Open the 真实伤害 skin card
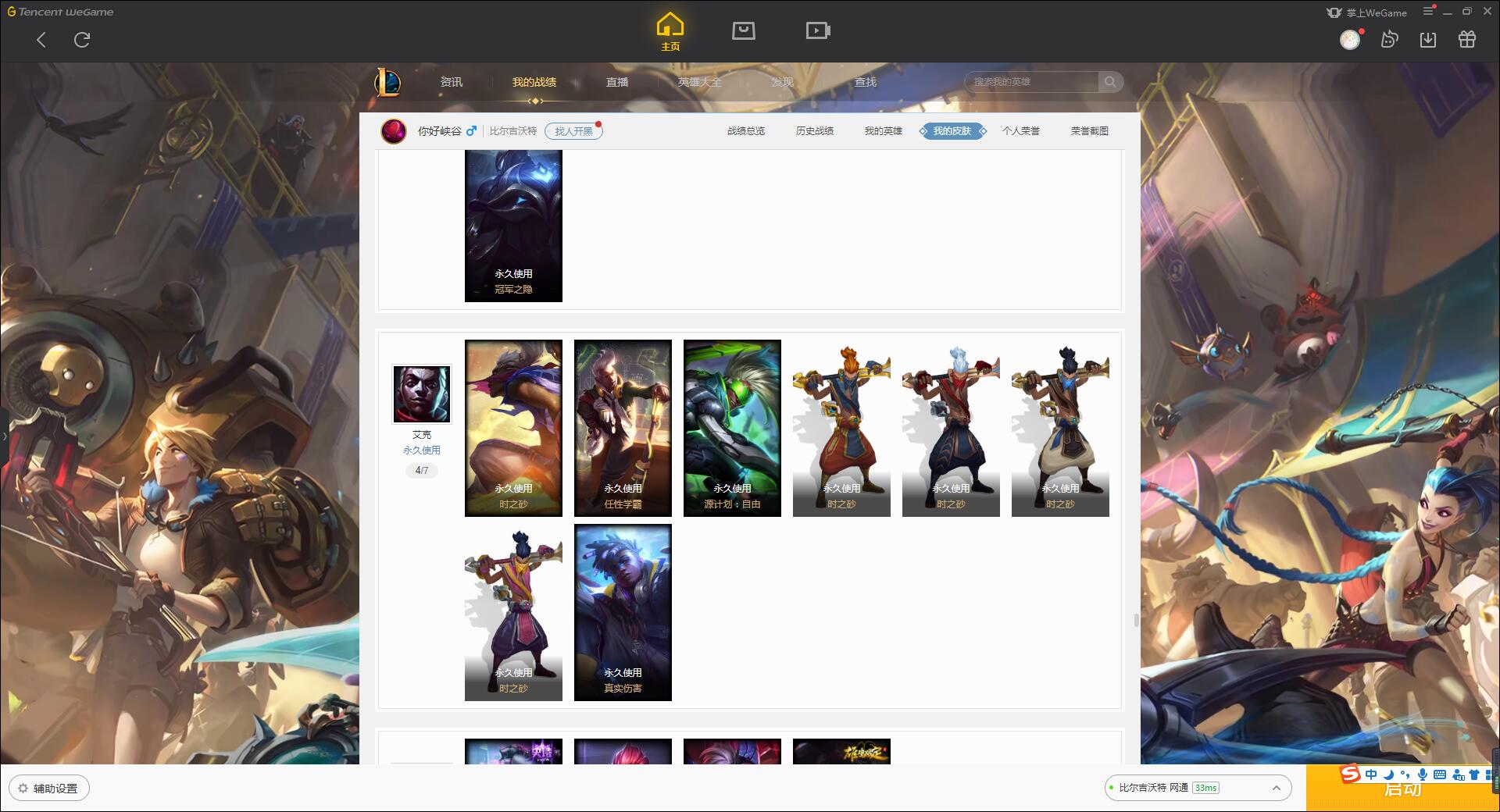This screenshot has height=812, width=1500. coord(623,612)
